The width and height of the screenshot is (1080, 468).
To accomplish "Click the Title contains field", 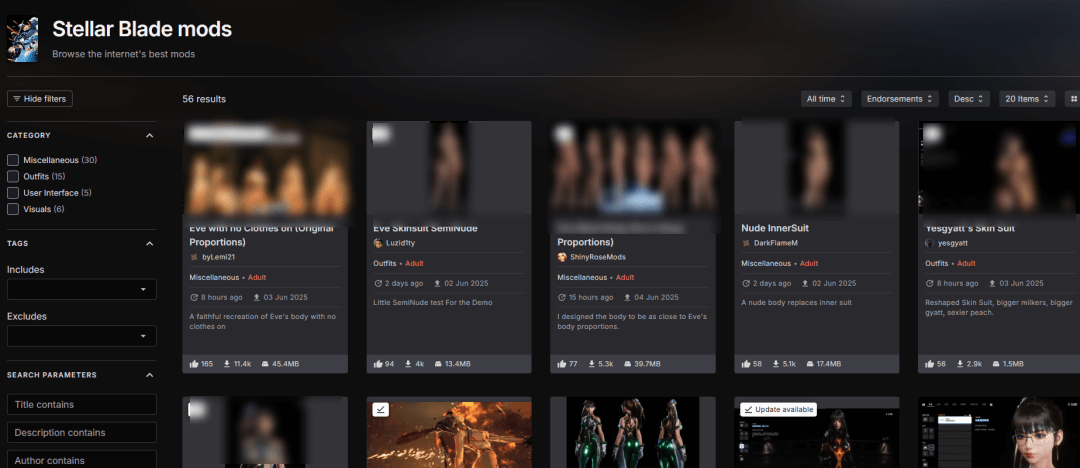I will coord(81,405).
